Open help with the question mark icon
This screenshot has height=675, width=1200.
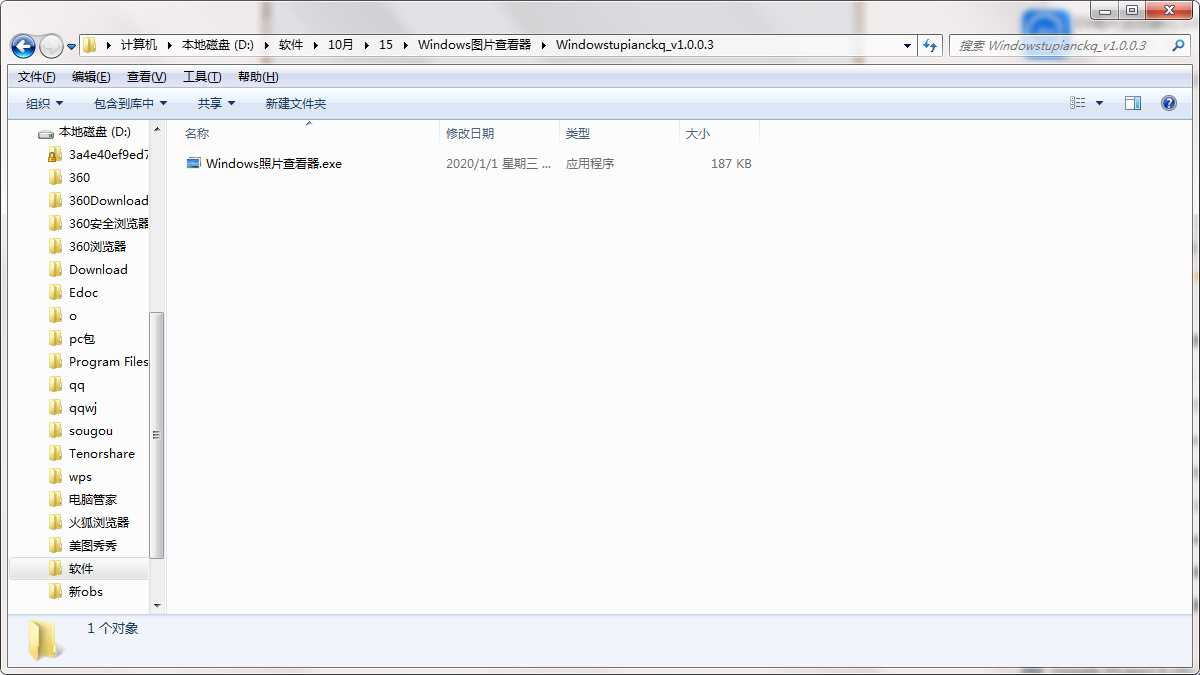(x=1169, y=103)
